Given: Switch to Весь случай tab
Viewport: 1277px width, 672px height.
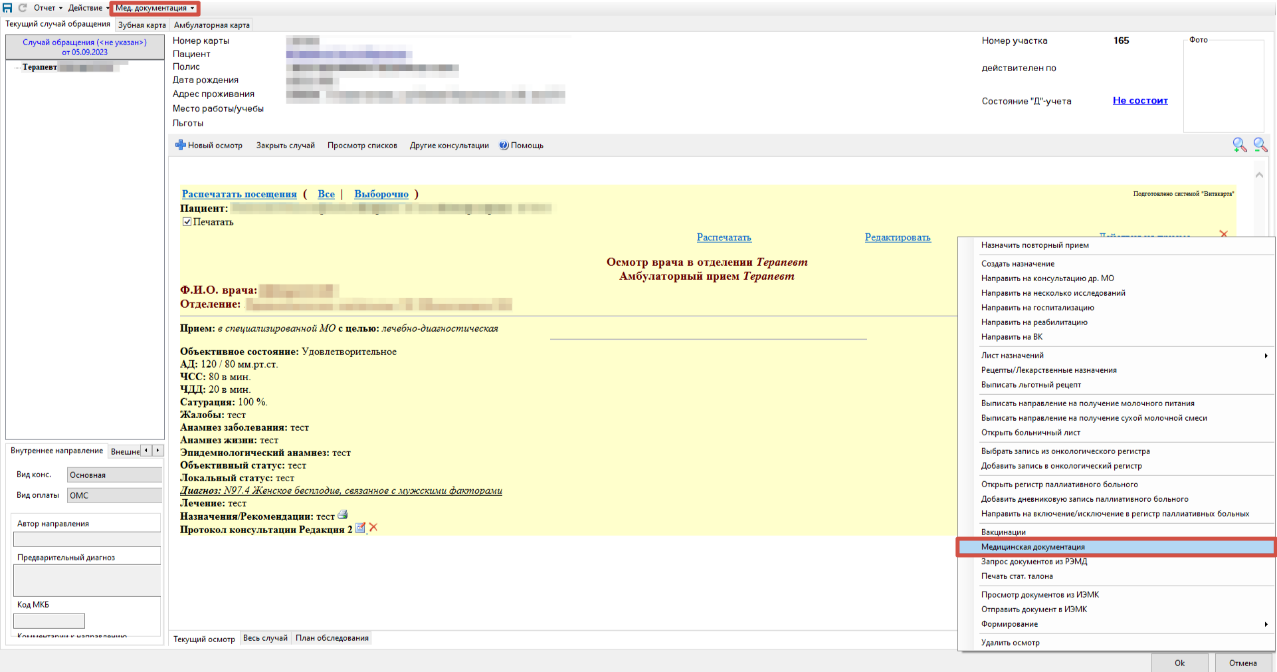Looking at the screenshot, I should (265, 638).
